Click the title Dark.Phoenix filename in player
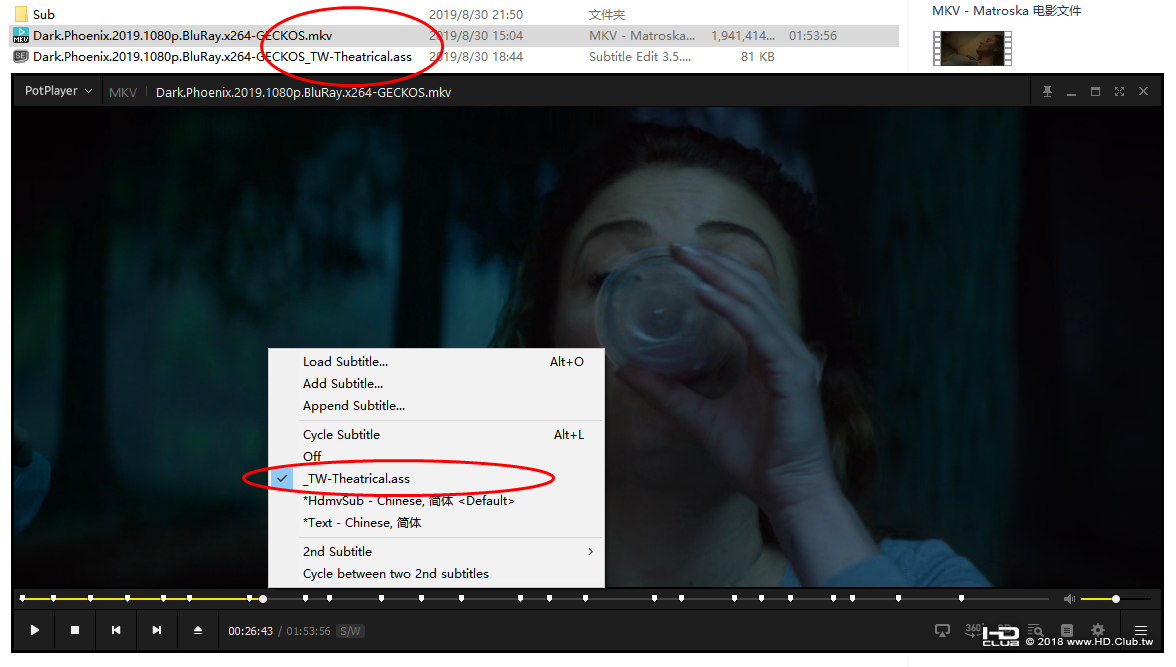This screenshot has width=1176, height=667. click(x=303, y=92)
